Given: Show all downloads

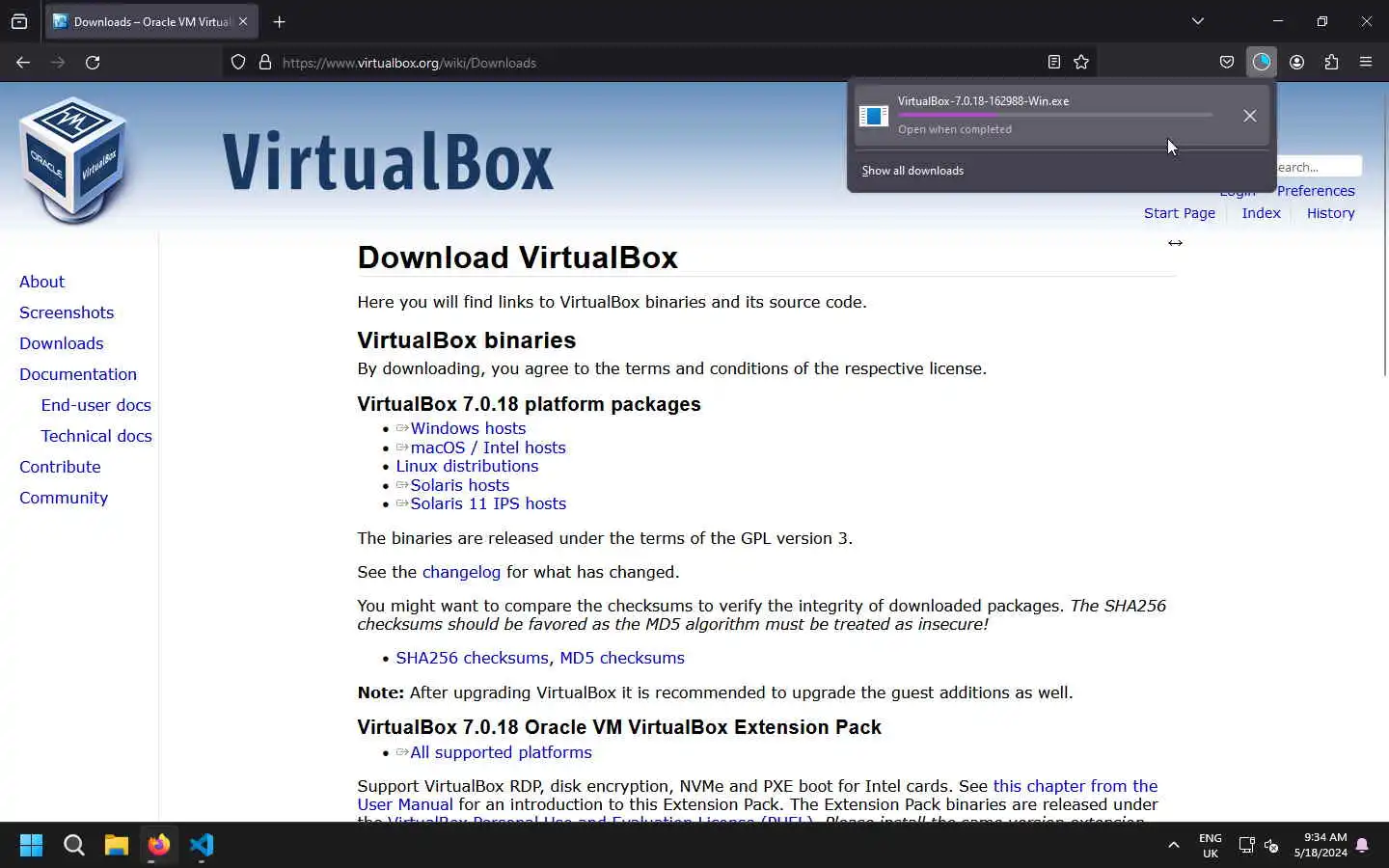Looking at the screenshot, I should click(912, 171).
